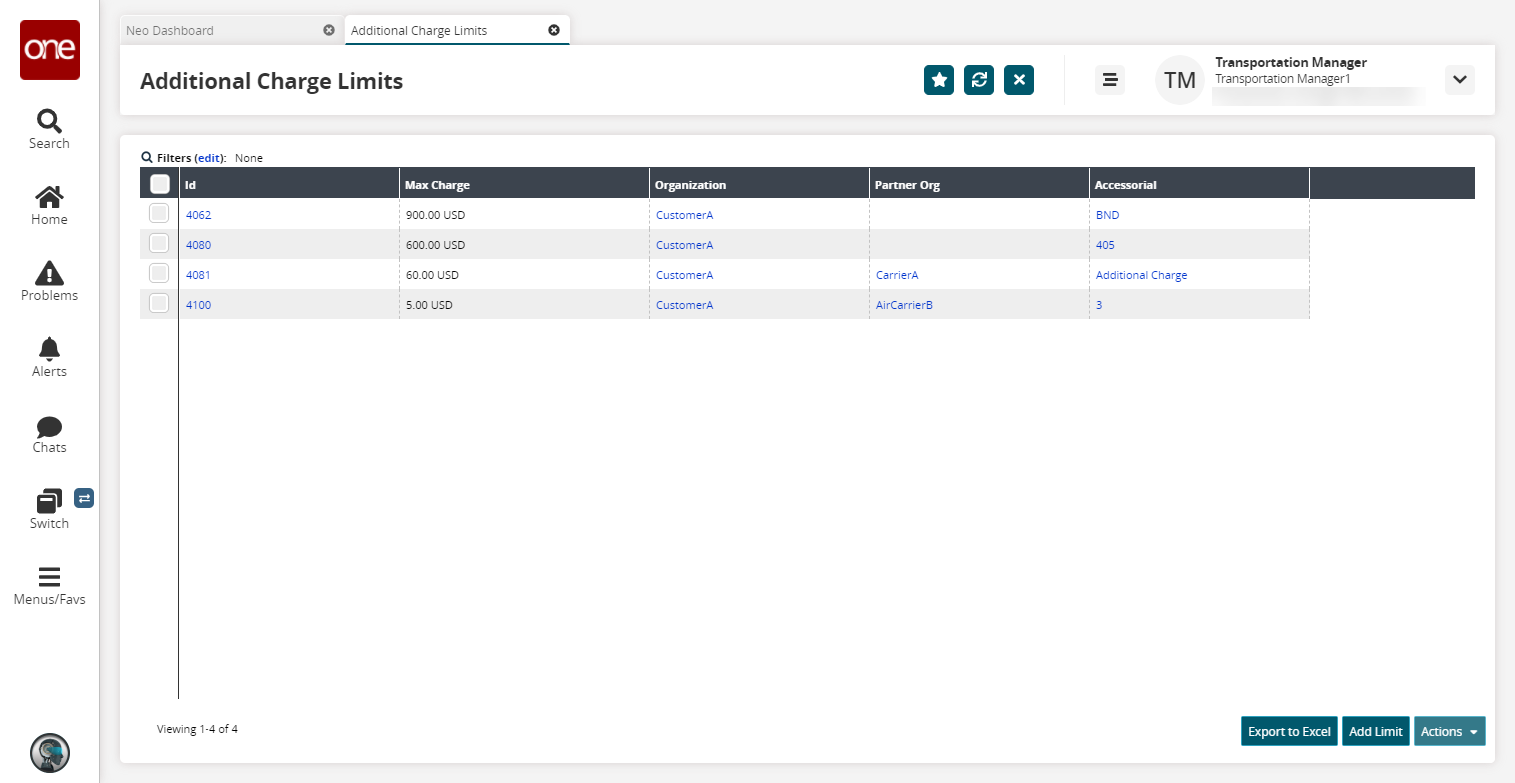Viewport: 1515px width, 783px height.
Task: Open Alerts bell icon
Action: tap(49, 349)
